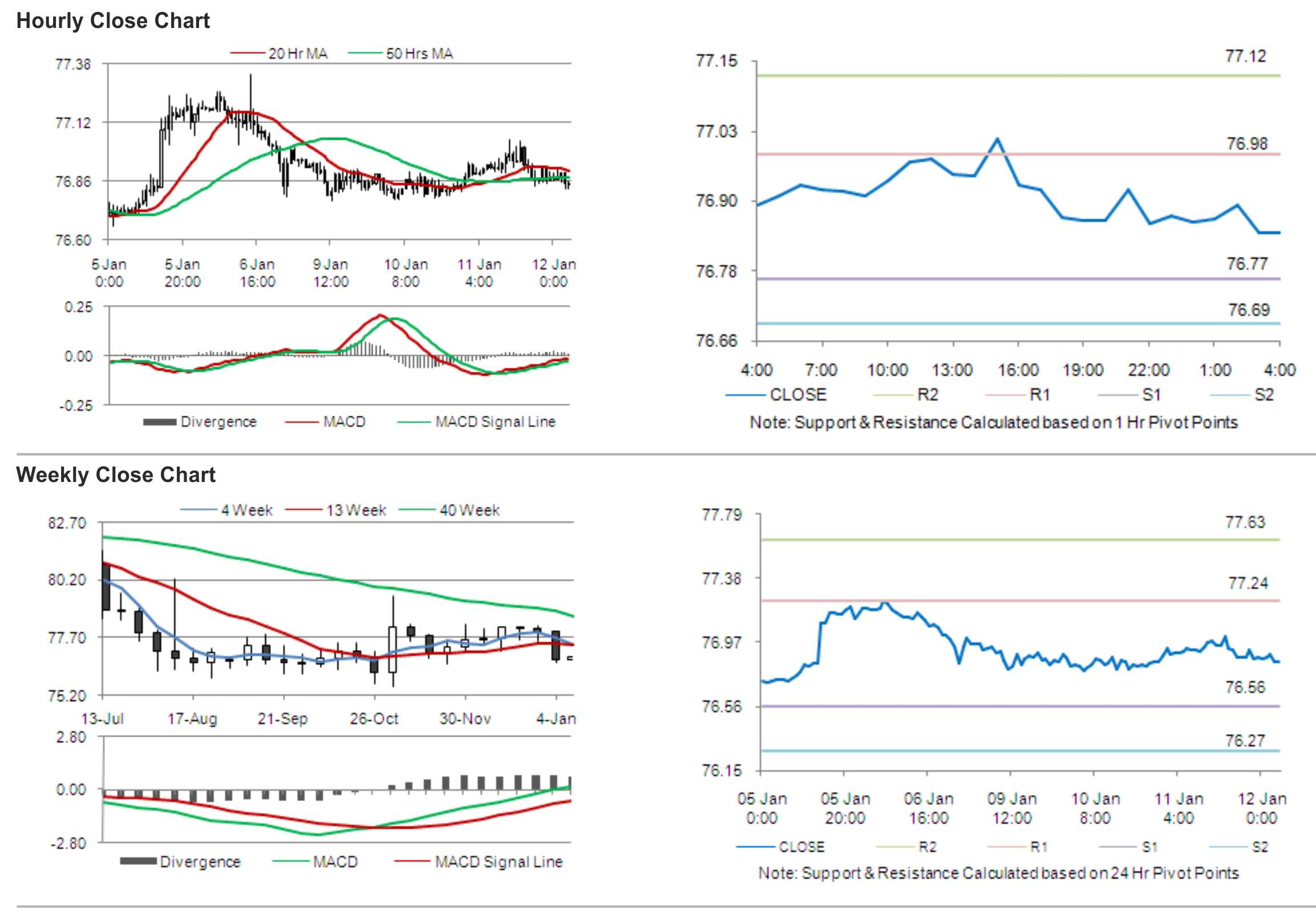The image size is (1316, 908).
Task: Click the red line swatch beside 20 Hr MA
Action: pyautogui.click(x=248, y=54)
